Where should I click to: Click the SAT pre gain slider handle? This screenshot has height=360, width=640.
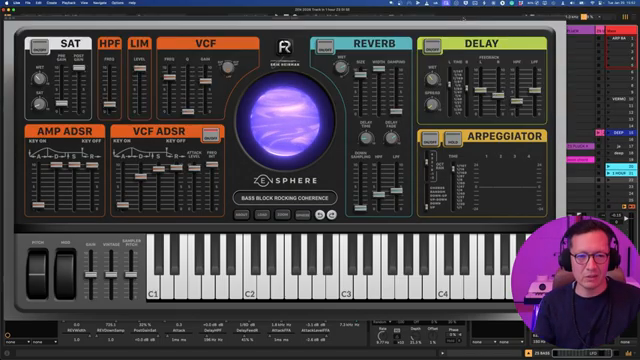(x=62, y=103)
